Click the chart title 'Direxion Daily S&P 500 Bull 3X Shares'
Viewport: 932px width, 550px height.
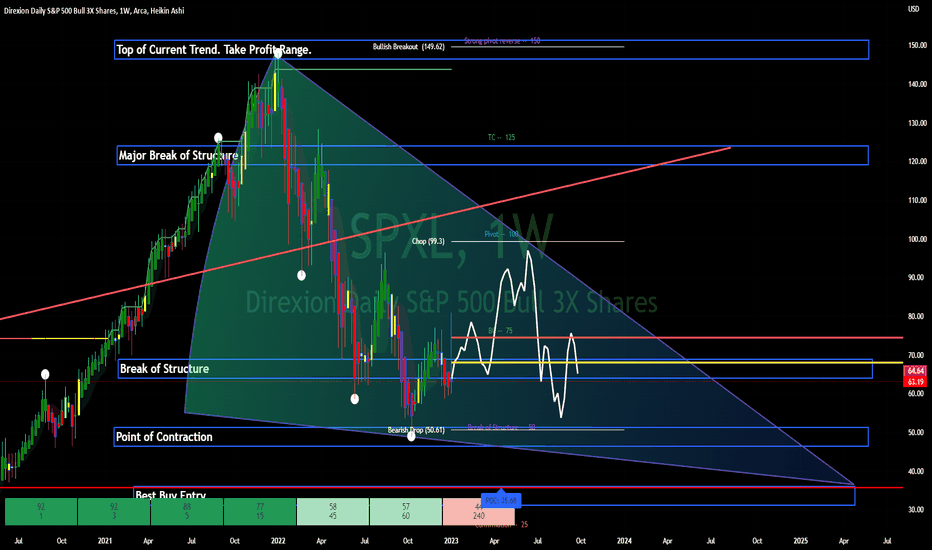[60, 11]
